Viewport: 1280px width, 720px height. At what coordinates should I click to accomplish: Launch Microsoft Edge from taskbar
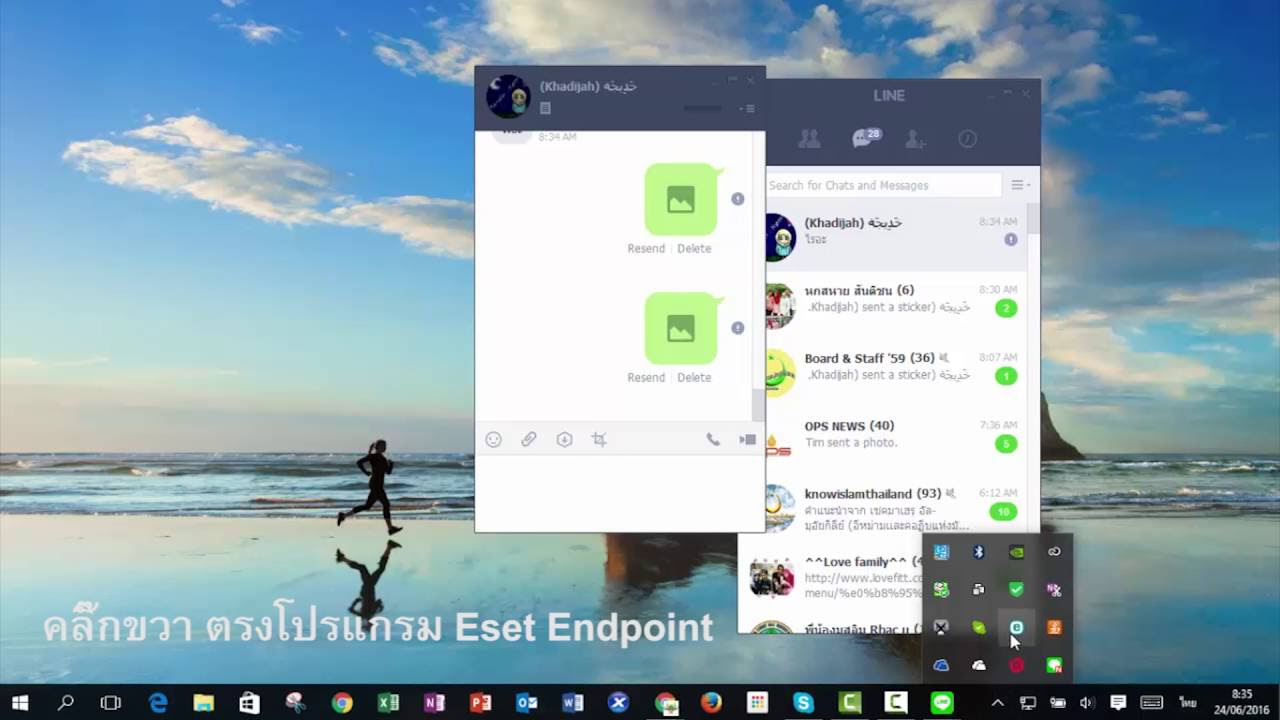[158, 703]
